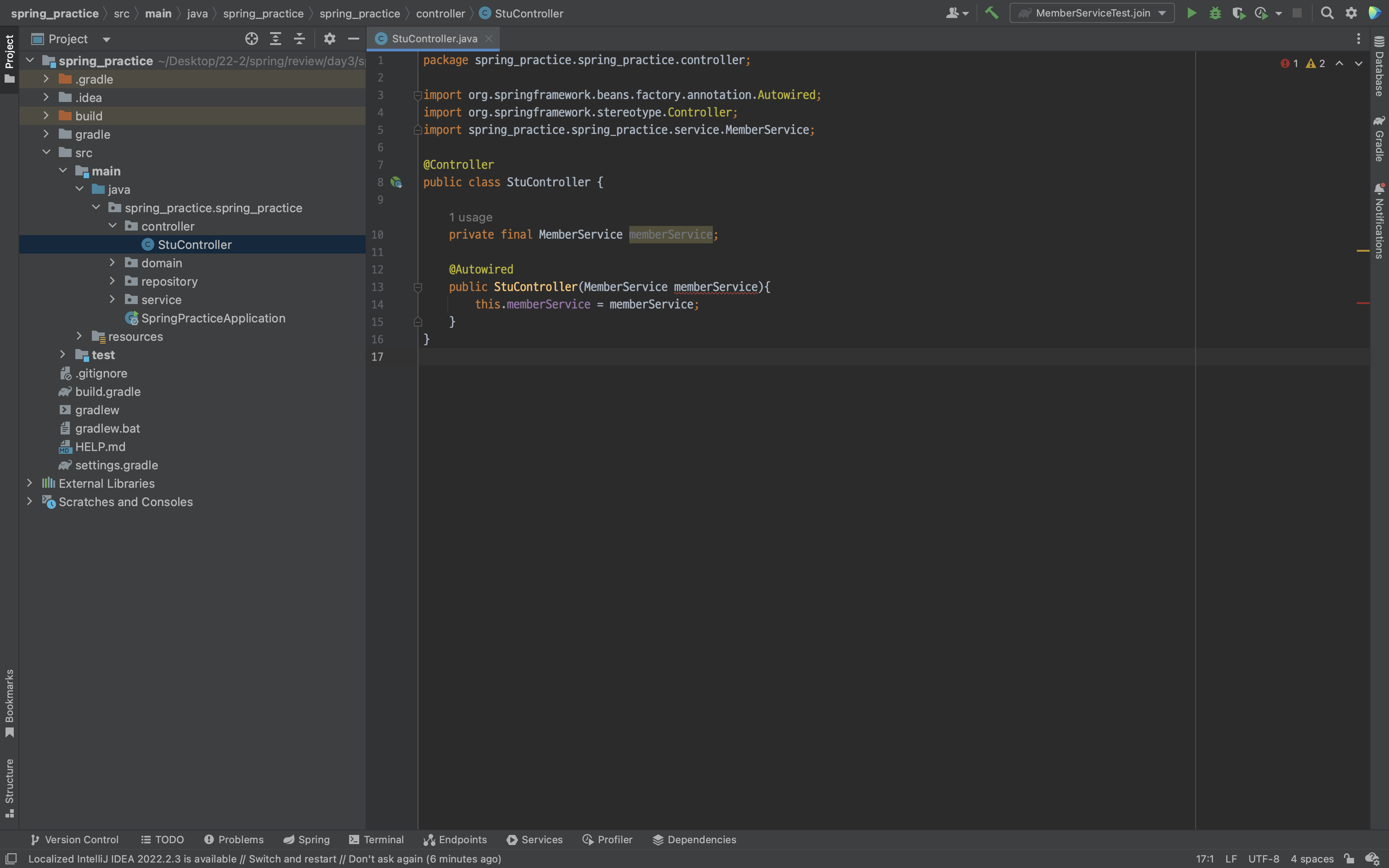Click the red error stripe marker on scrollbar

tap(1363, 303)
